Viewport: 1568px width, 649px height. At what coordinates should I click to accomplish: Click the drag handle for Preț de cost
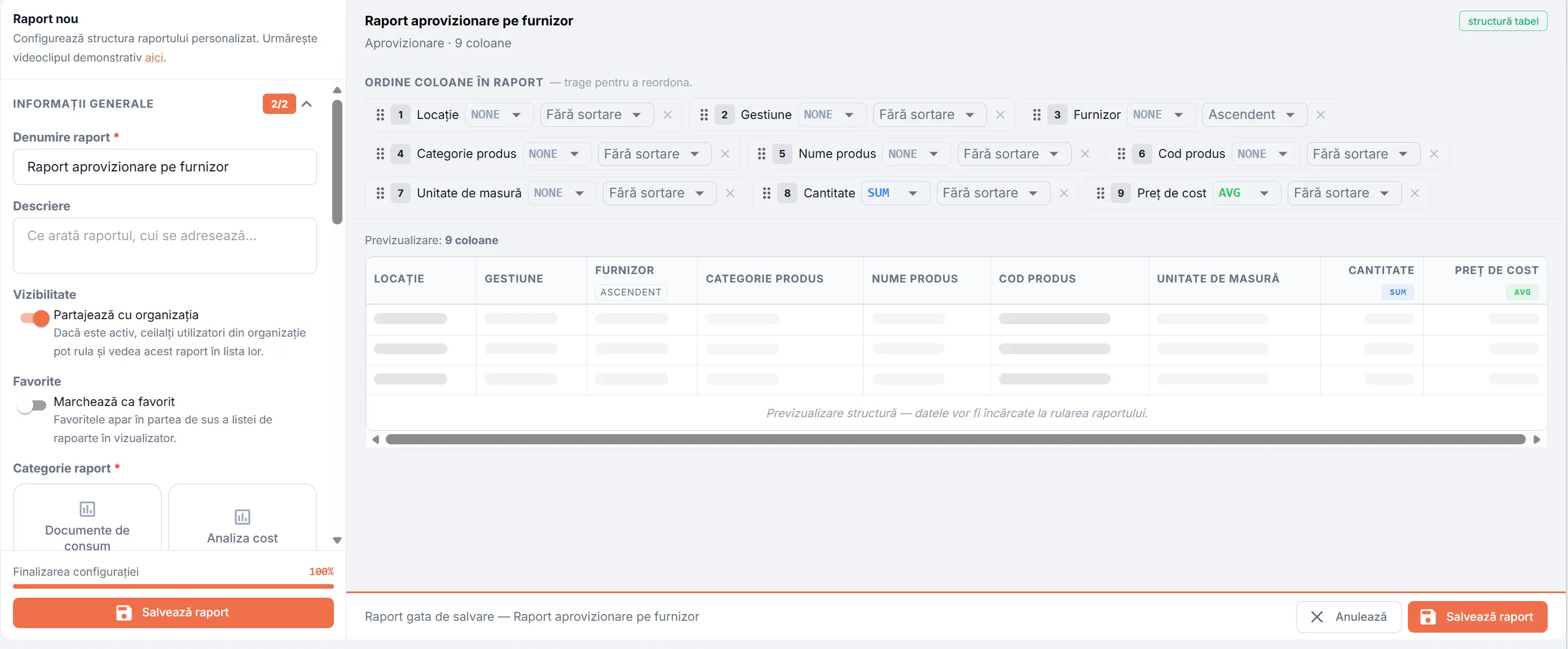1100,193
